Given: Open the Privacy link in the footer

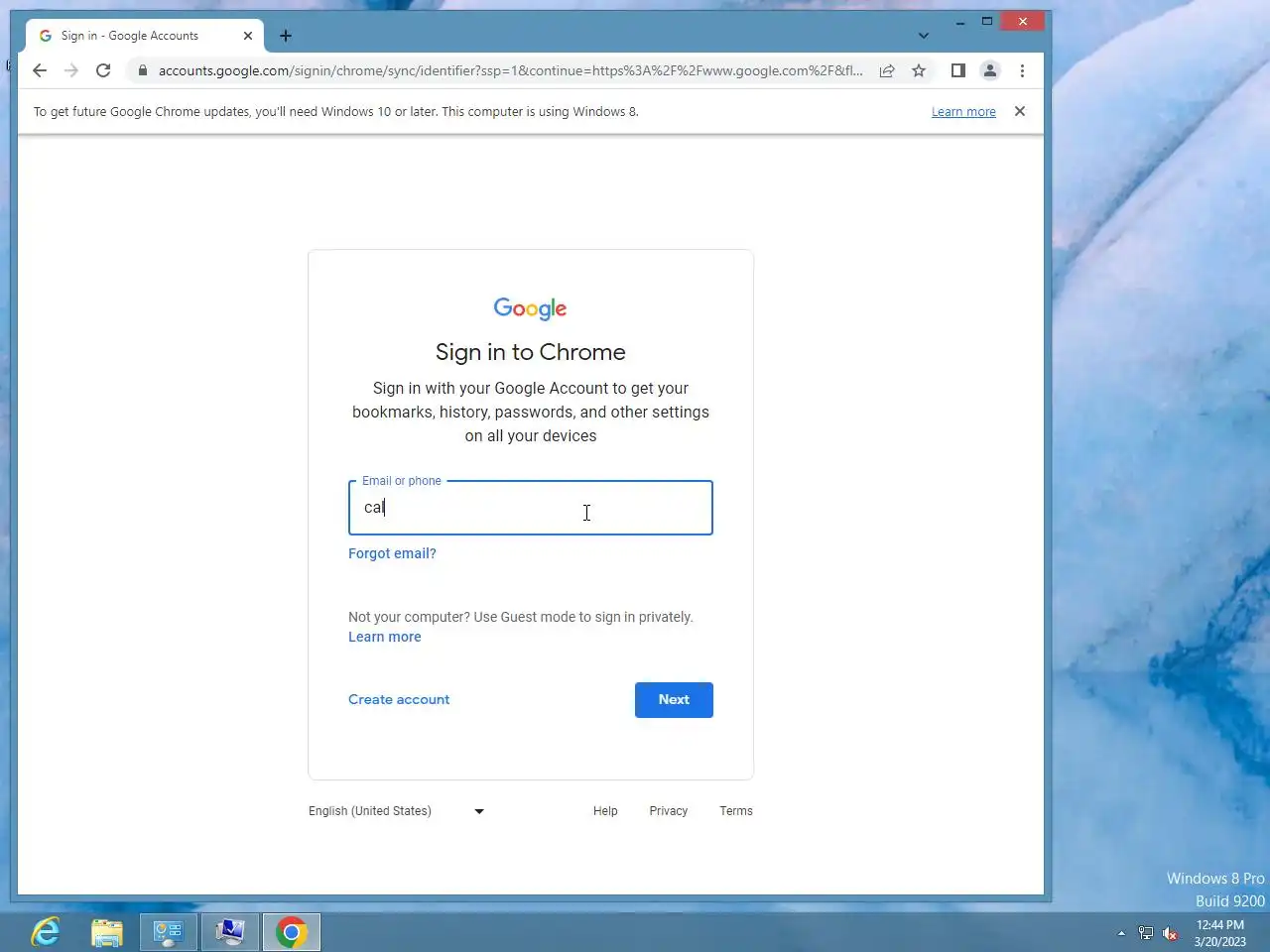Looking at the screenshot, I should pyautogui.click(x=669, y=811).
